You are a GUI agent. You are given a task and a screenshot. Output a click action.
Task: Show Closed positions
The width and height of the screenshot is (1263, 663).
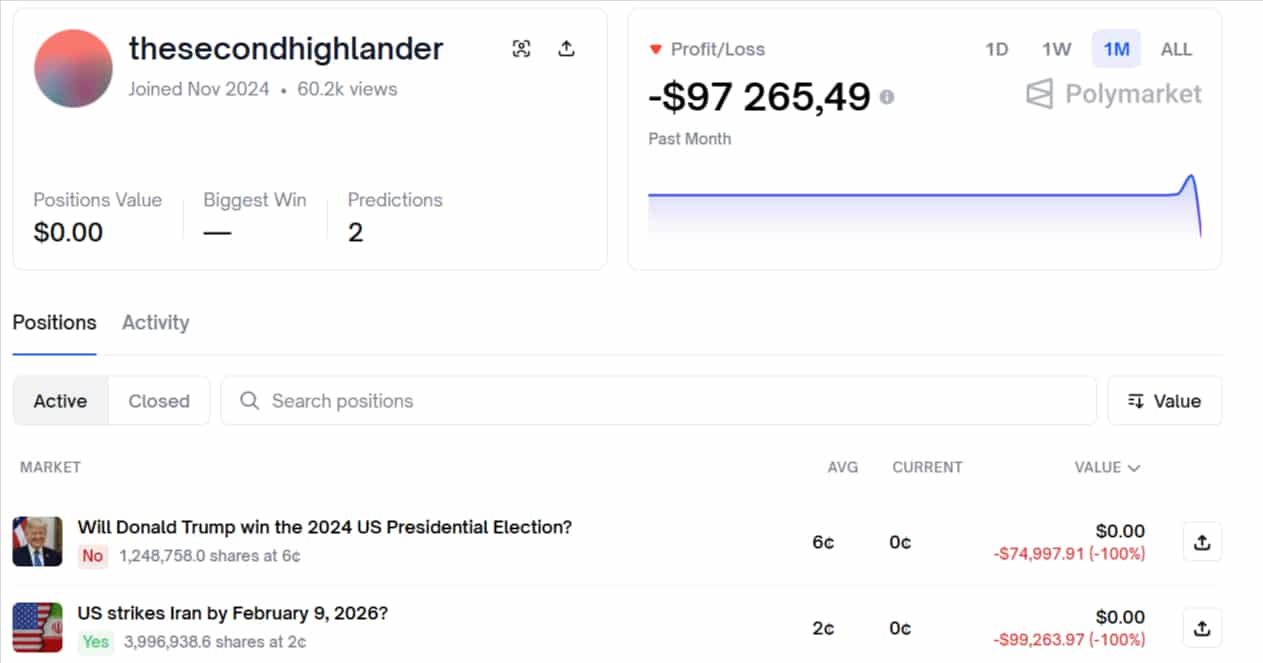pos(159,401)
